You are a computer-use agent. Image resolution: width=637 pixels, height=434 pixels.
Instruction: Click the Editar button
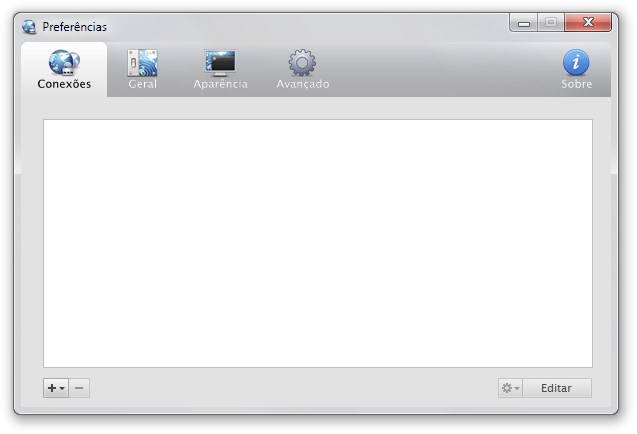click(x=557, y=388)
